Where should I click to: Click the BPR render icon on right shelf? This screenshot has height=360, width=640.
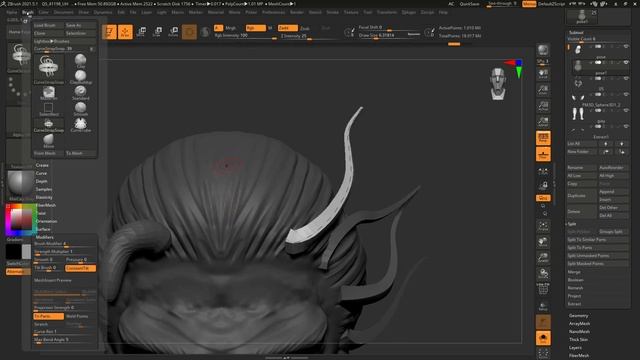[543, 51]
